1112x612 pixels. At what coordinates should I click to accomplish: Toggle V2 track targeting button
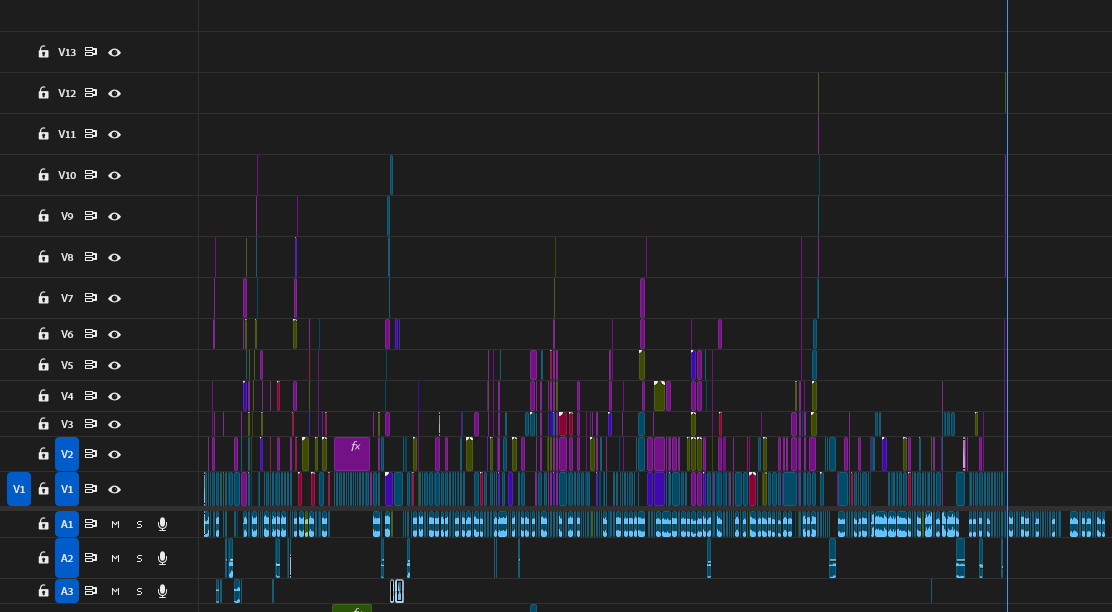[x=67, y=454]
